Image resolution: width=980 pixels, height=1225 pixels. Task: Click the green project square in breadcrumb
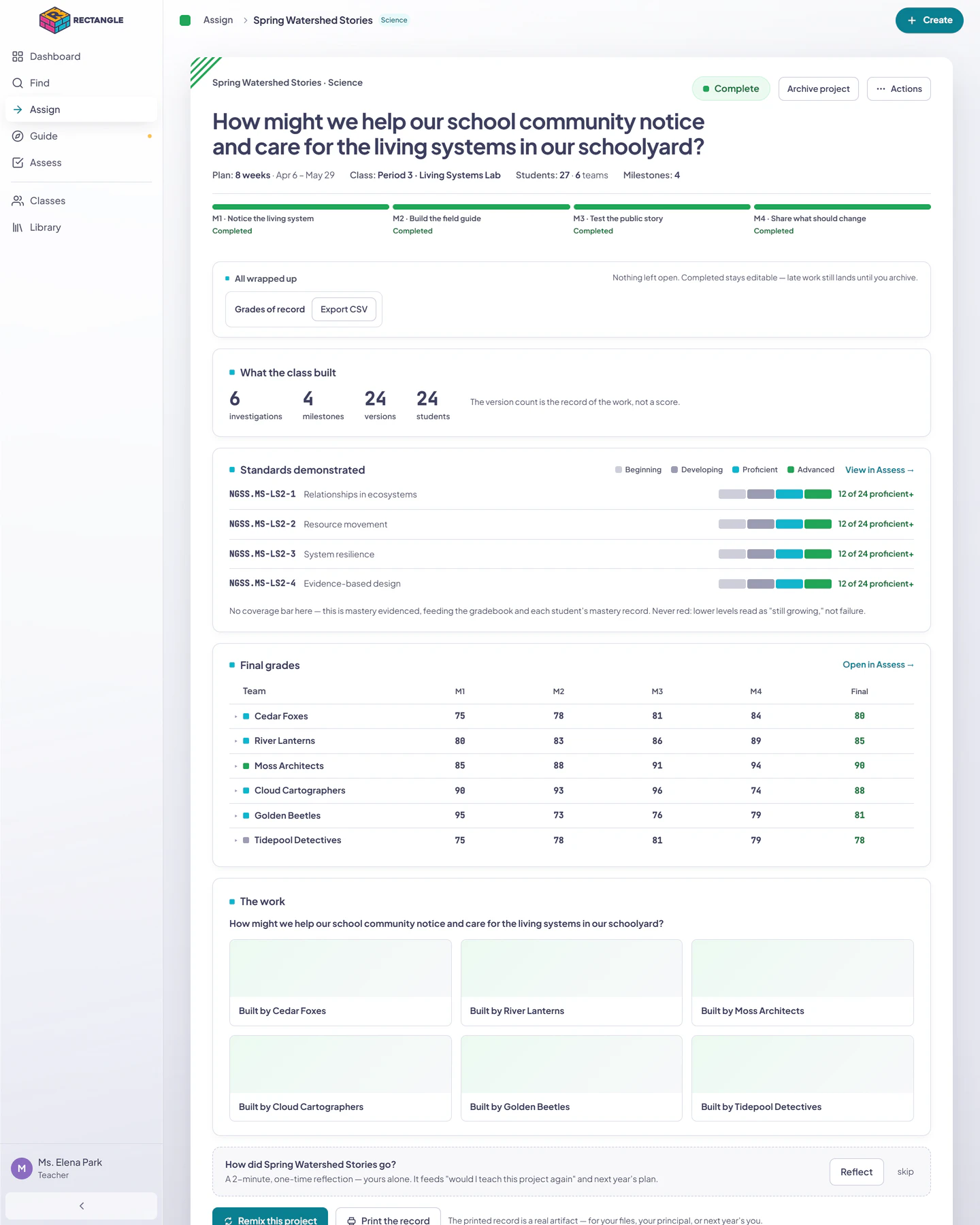coord(185,20)
